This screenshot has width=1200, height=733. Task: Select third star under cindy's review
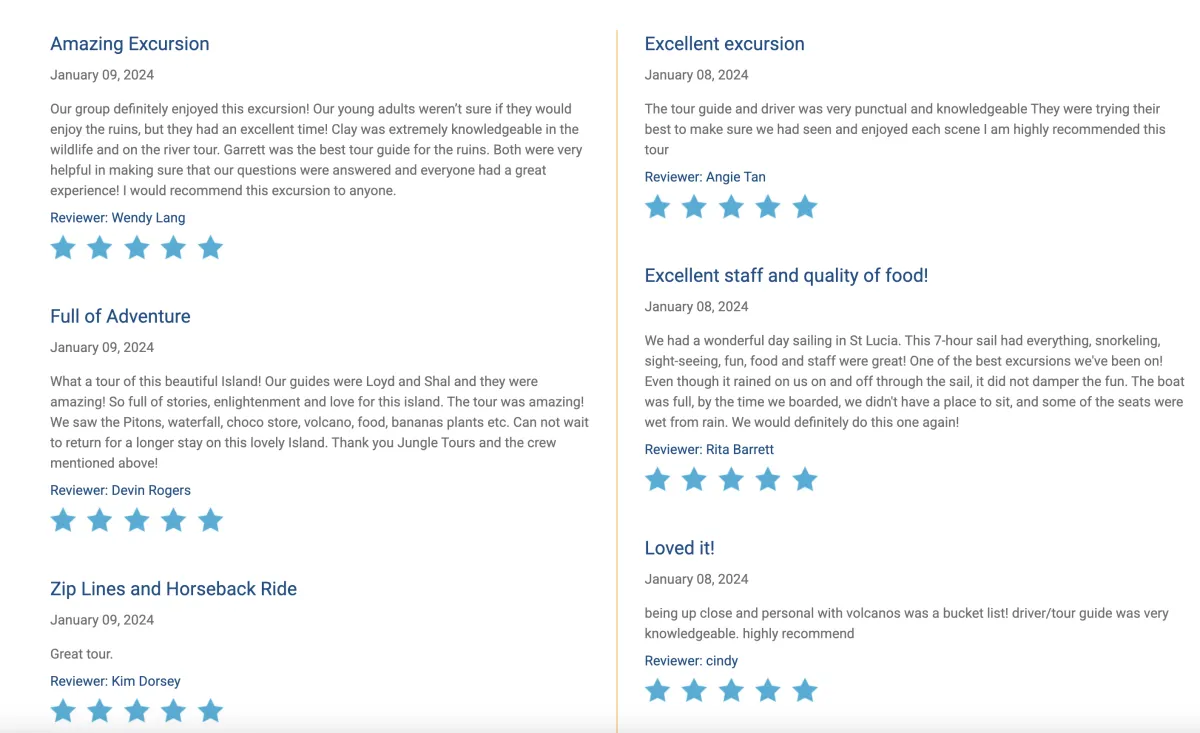731,690
